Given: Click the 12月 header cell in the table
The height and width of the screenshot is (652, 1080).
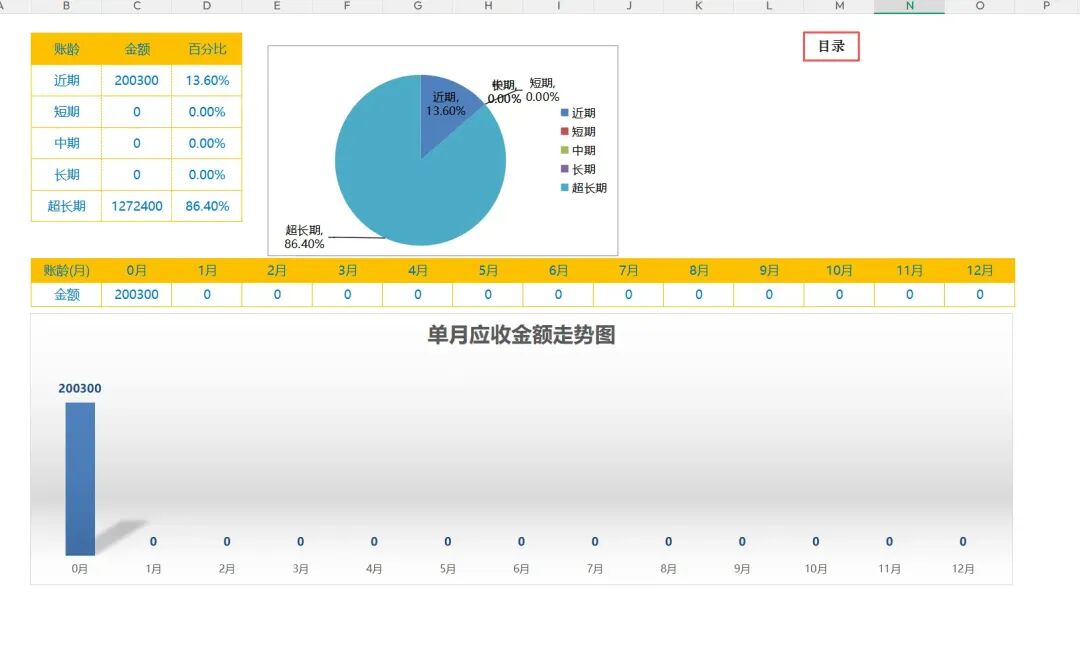Looking at the screenshot, I should click(x=979, y=270).
